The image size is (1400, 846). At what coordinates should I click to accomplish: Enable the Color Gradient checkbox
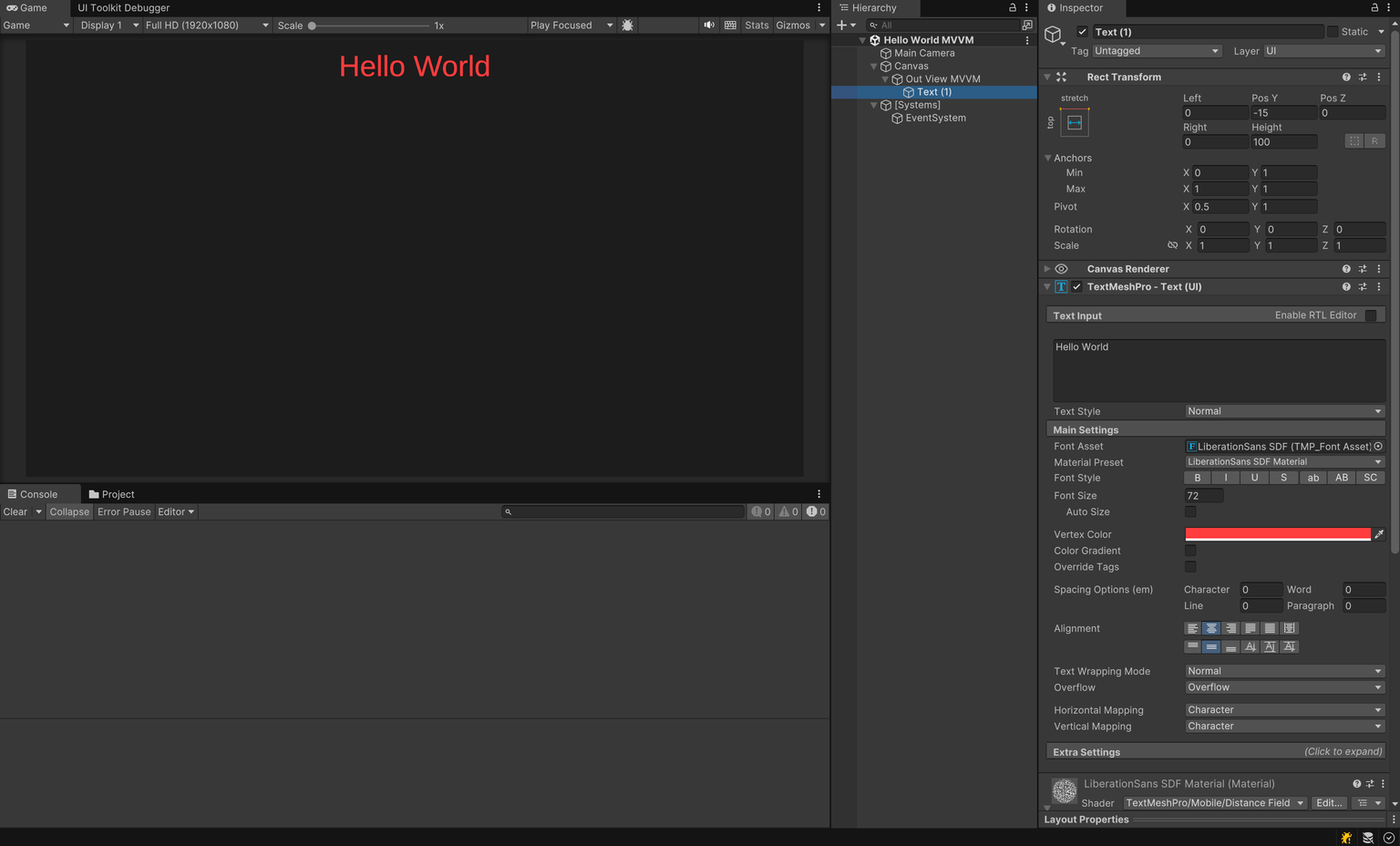tap(1190, 550)
